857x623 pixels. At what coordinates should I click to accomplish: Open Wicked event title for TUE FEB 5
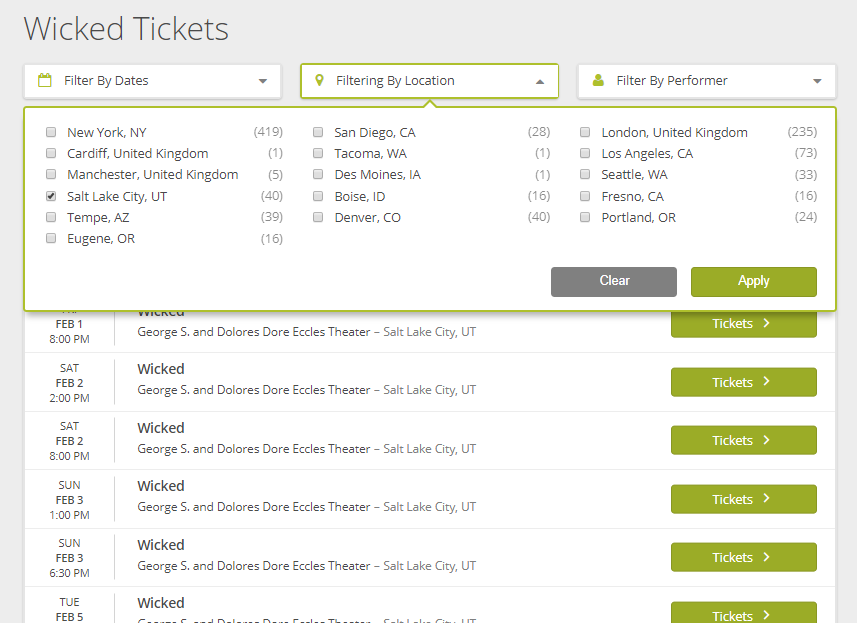(161, 603)
